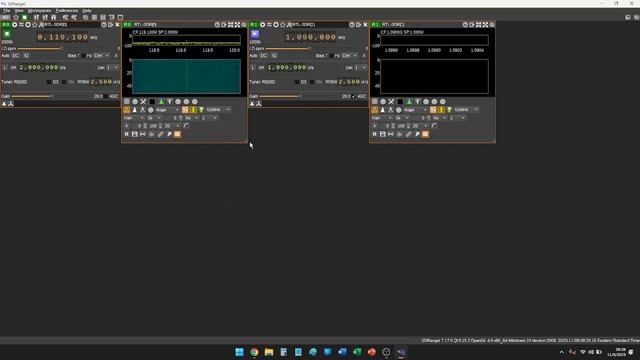Start the R1 RTL-SDR device with play button
Viewport: 640px width, 360px height.
pos(255,34)
